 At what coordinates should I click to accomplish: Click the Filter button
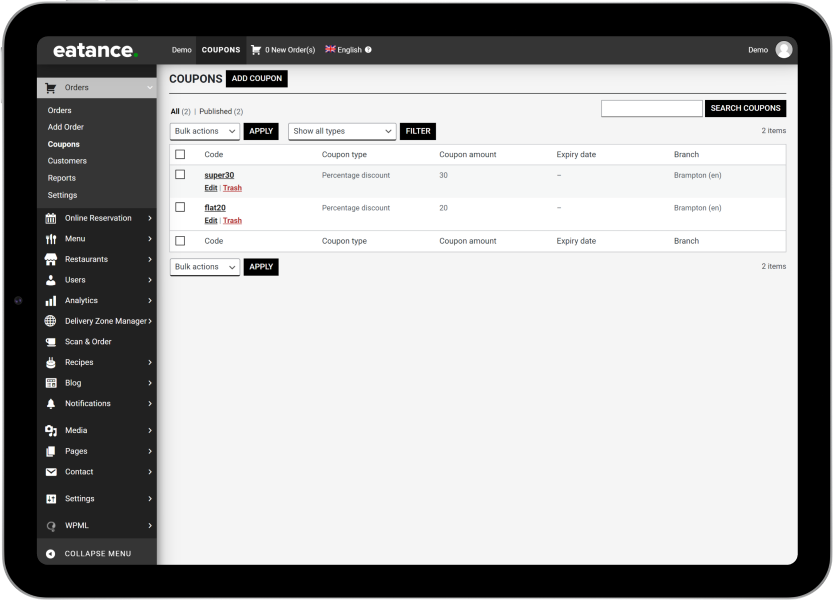(x=418, y=131)
